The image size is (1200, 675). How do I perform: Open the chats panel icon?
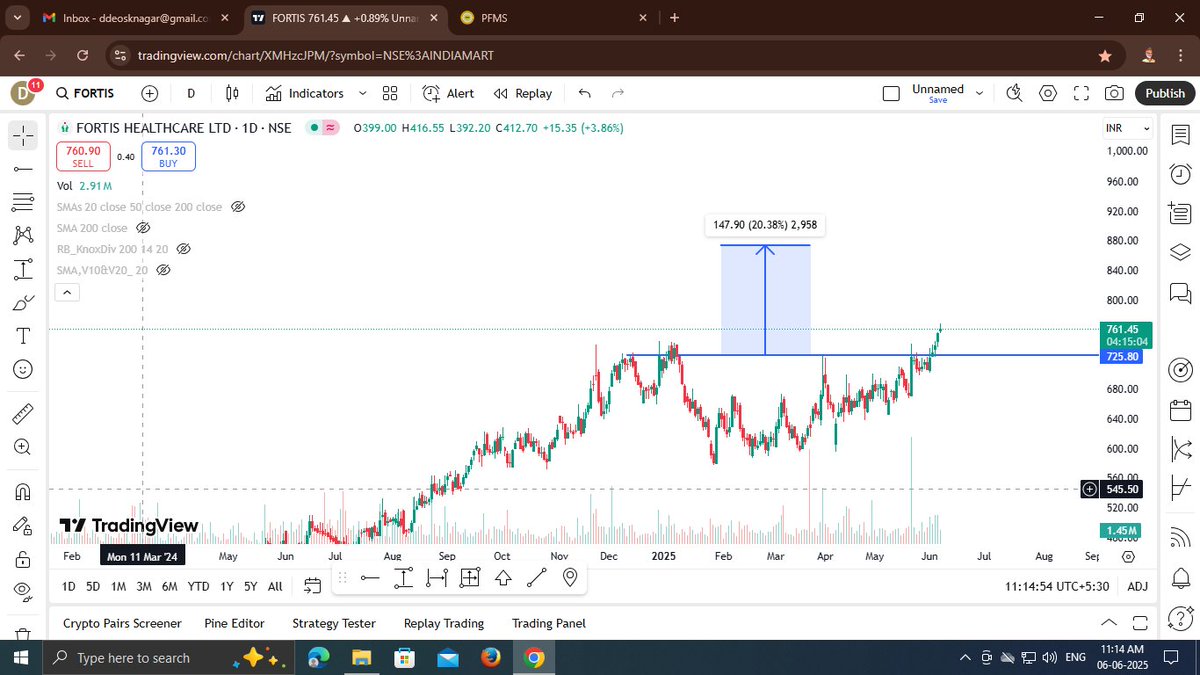coord(1180,292)
